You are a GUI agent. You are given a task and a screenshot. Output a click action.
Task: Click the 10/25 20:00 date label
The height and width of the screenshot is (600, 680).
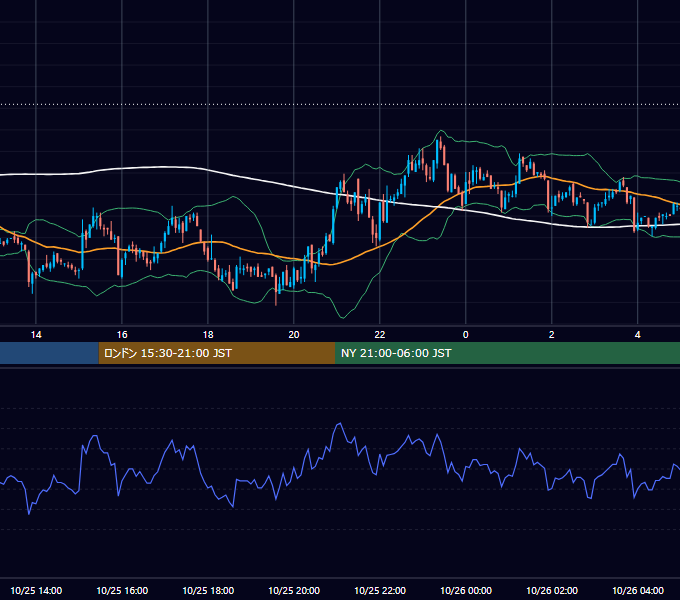tap(294, 590)
